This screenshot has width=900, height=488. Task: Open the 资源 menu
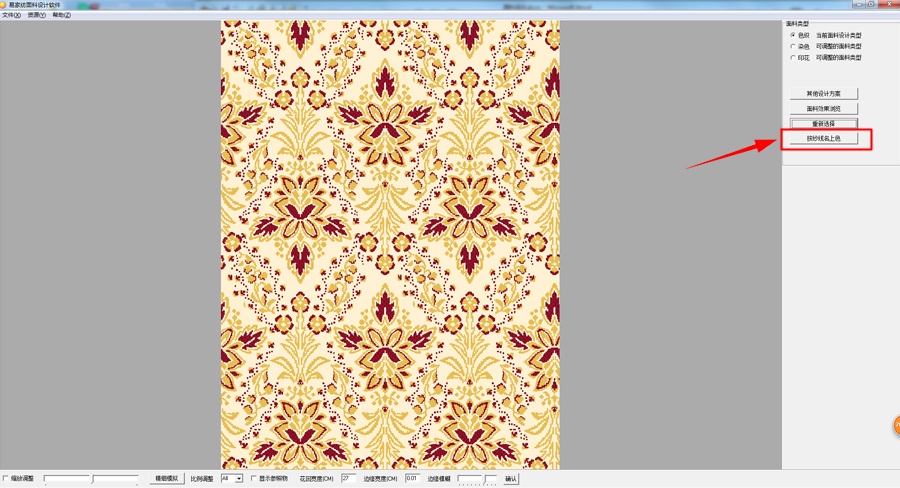pyautogui.click(x=36, y=16)
